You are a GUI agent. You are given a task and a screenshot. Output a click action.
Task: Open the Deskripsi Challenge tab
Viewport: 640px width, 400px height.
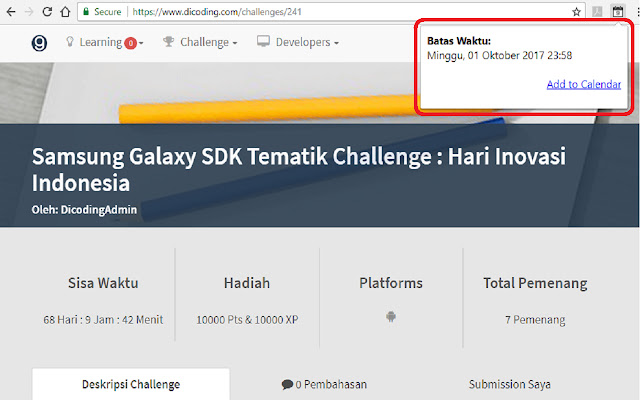(x=131, y=384)
